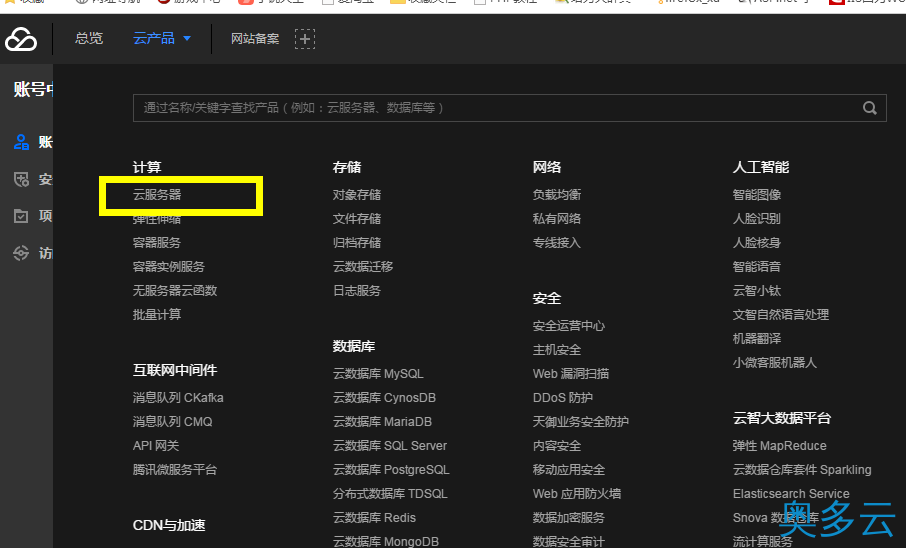This screenshot has height=548, width=906.
Task: Open 归档存储 link
Action: click(357, 243)
